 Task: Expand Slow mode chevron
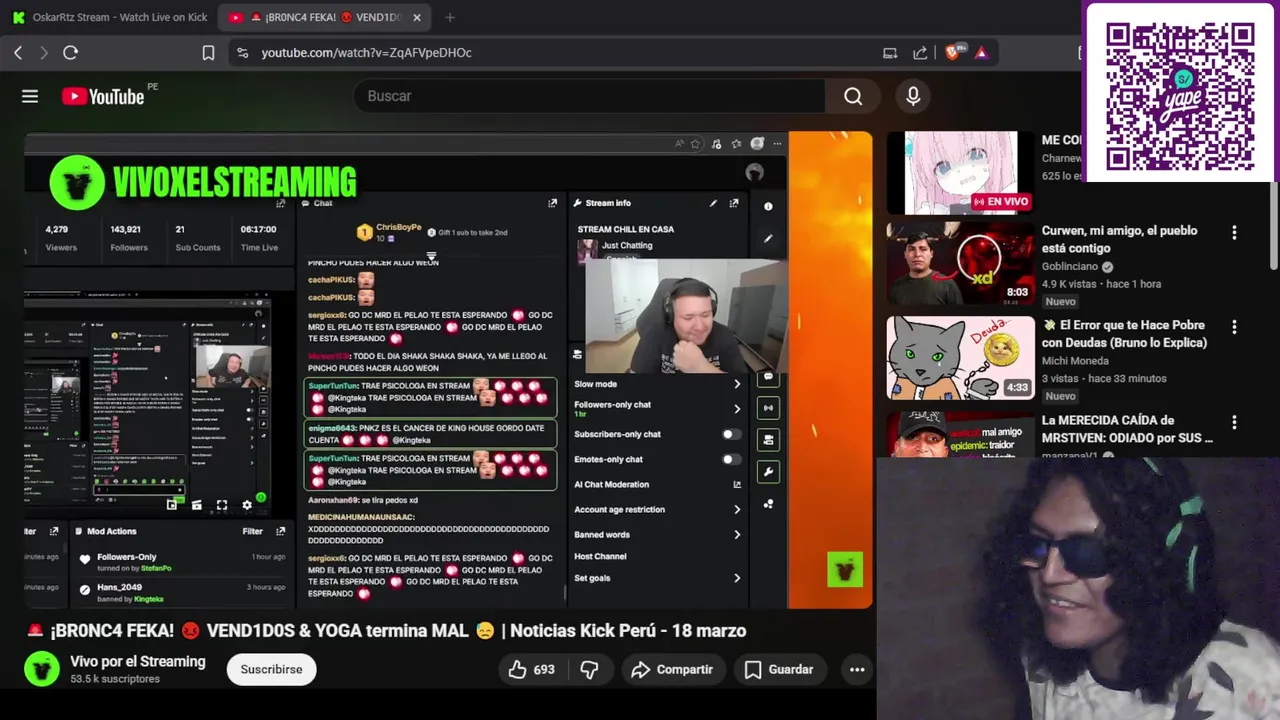tap(737, 384)
